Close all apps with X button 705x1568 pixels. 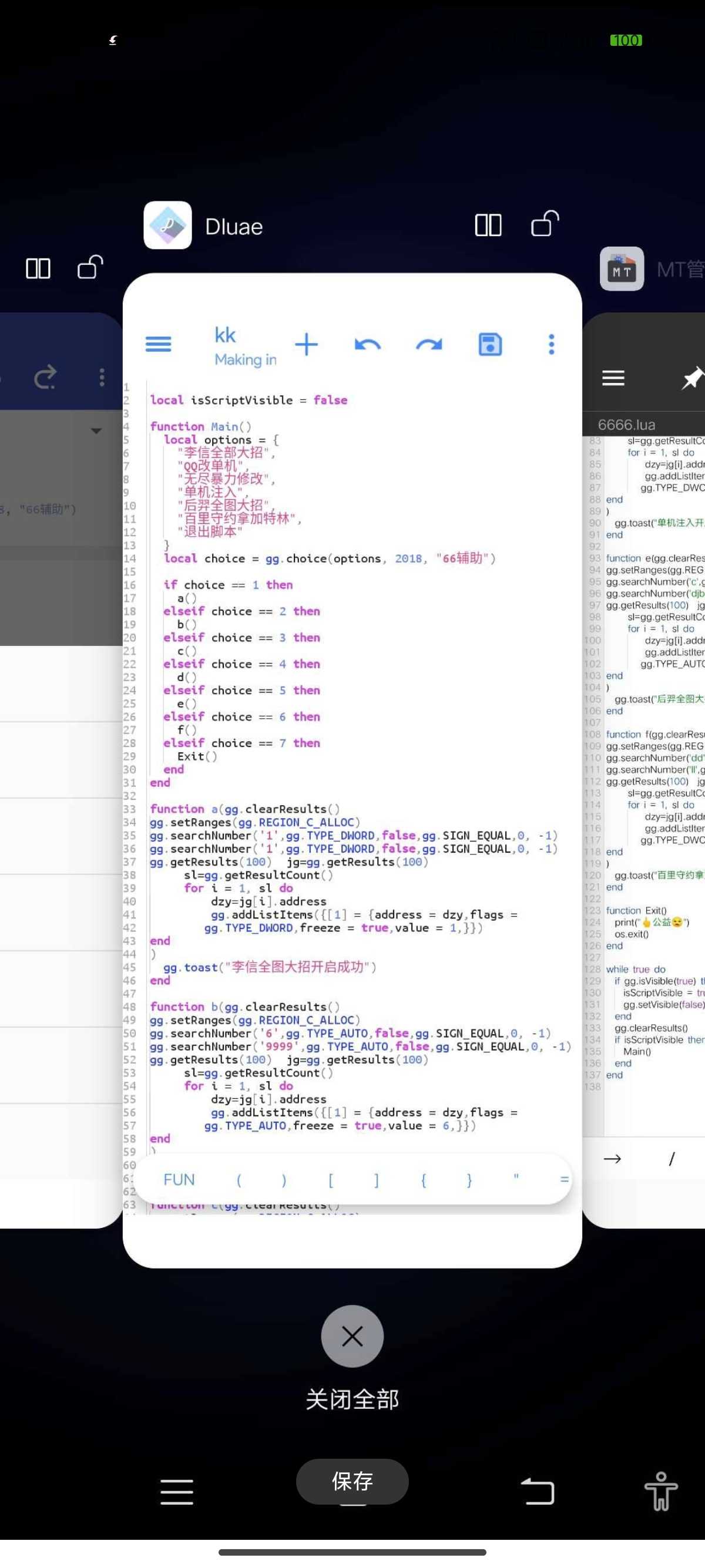pos(352,1336)
